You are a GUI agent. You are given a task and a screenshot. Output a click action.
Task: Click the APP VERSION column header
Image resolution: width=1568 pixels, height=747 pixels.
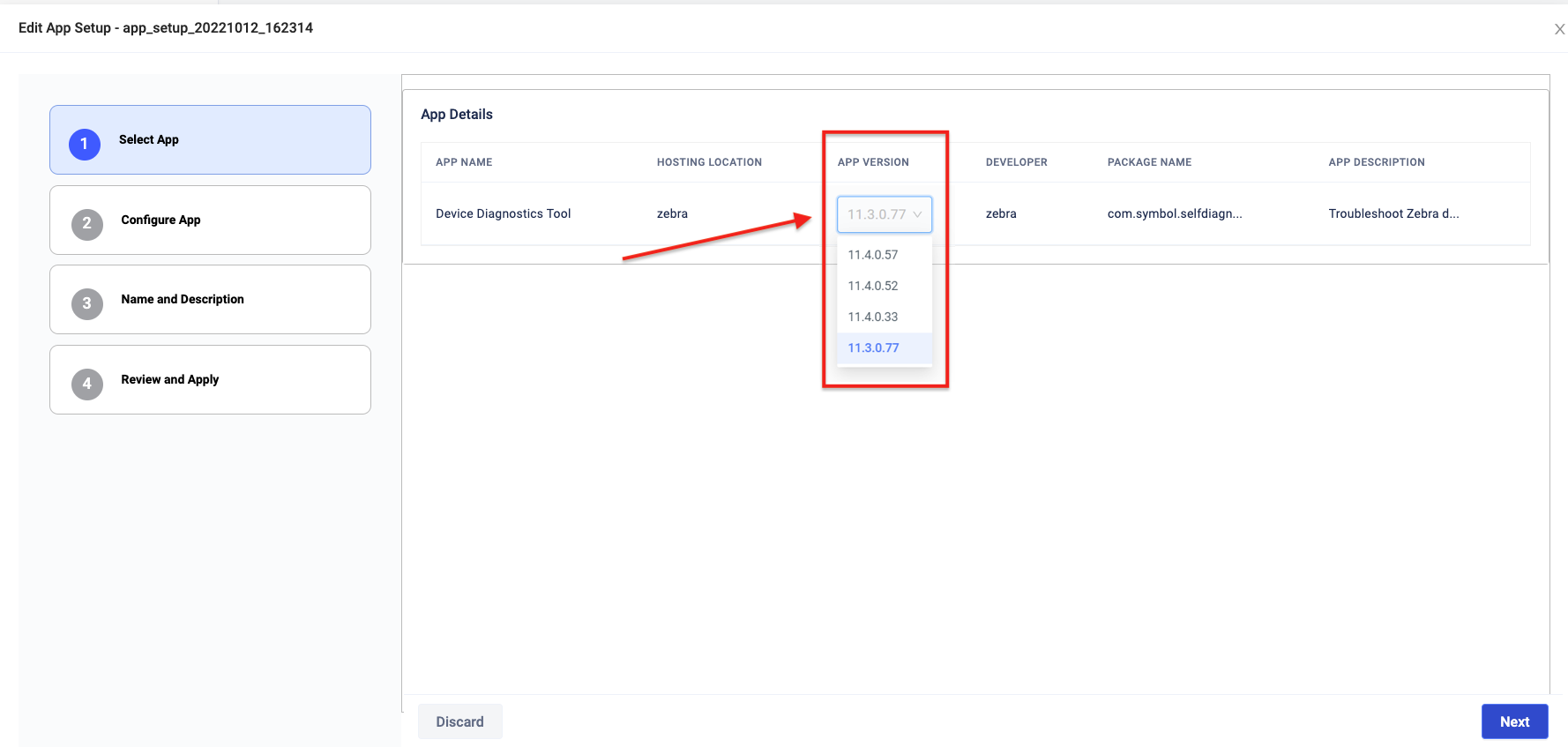[x=872, y=162]
